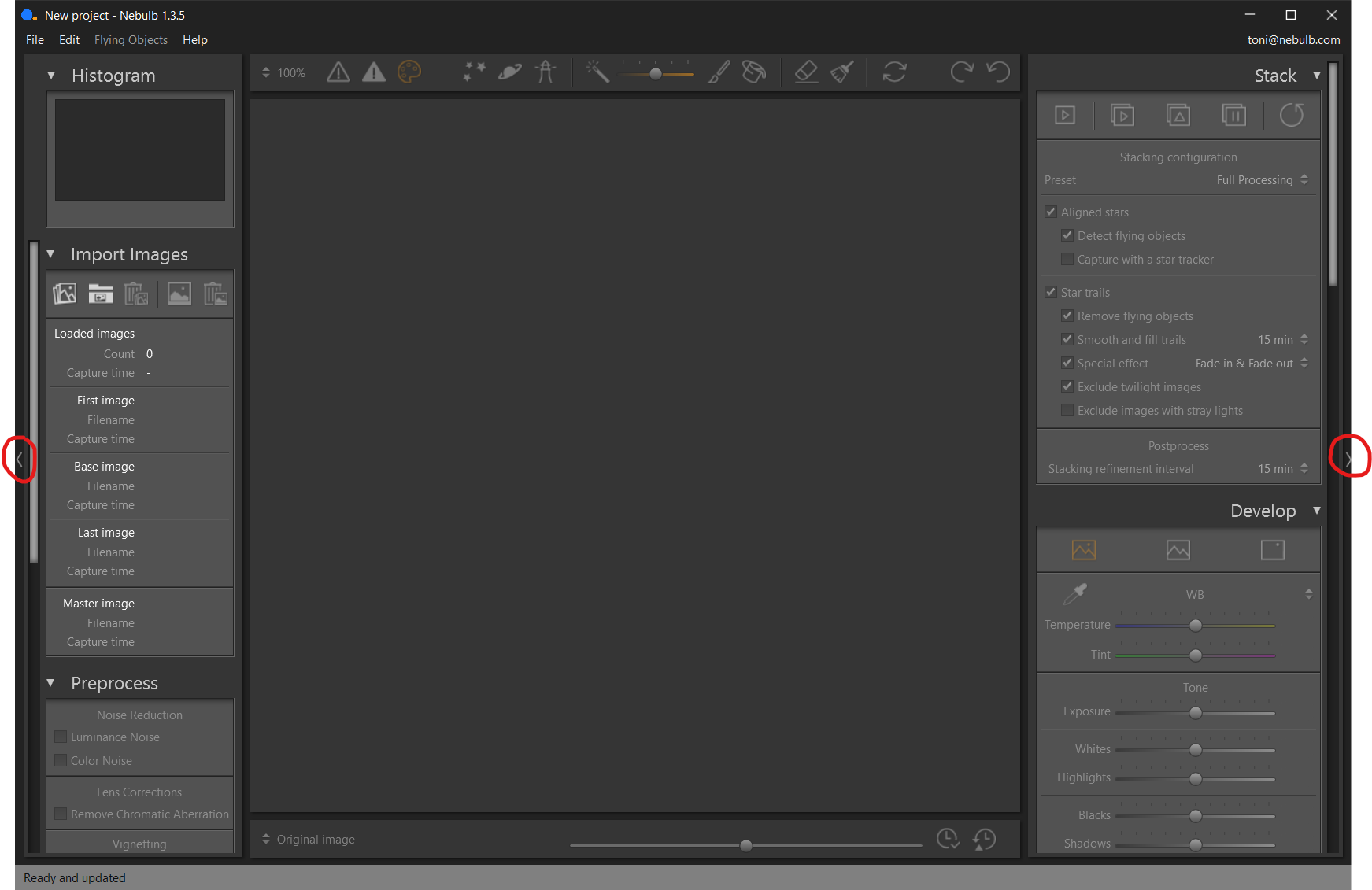This screenshot has height=890, width=1372.
Task: Enable Exclude images with stray lights
Action: 1067,410
